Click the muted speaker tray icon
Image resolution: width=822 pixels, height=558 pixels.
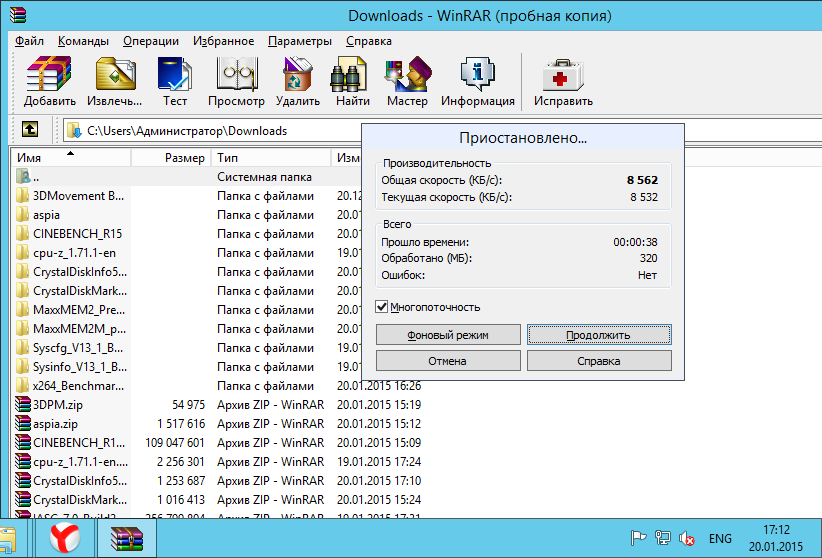(x=687, y=538)
